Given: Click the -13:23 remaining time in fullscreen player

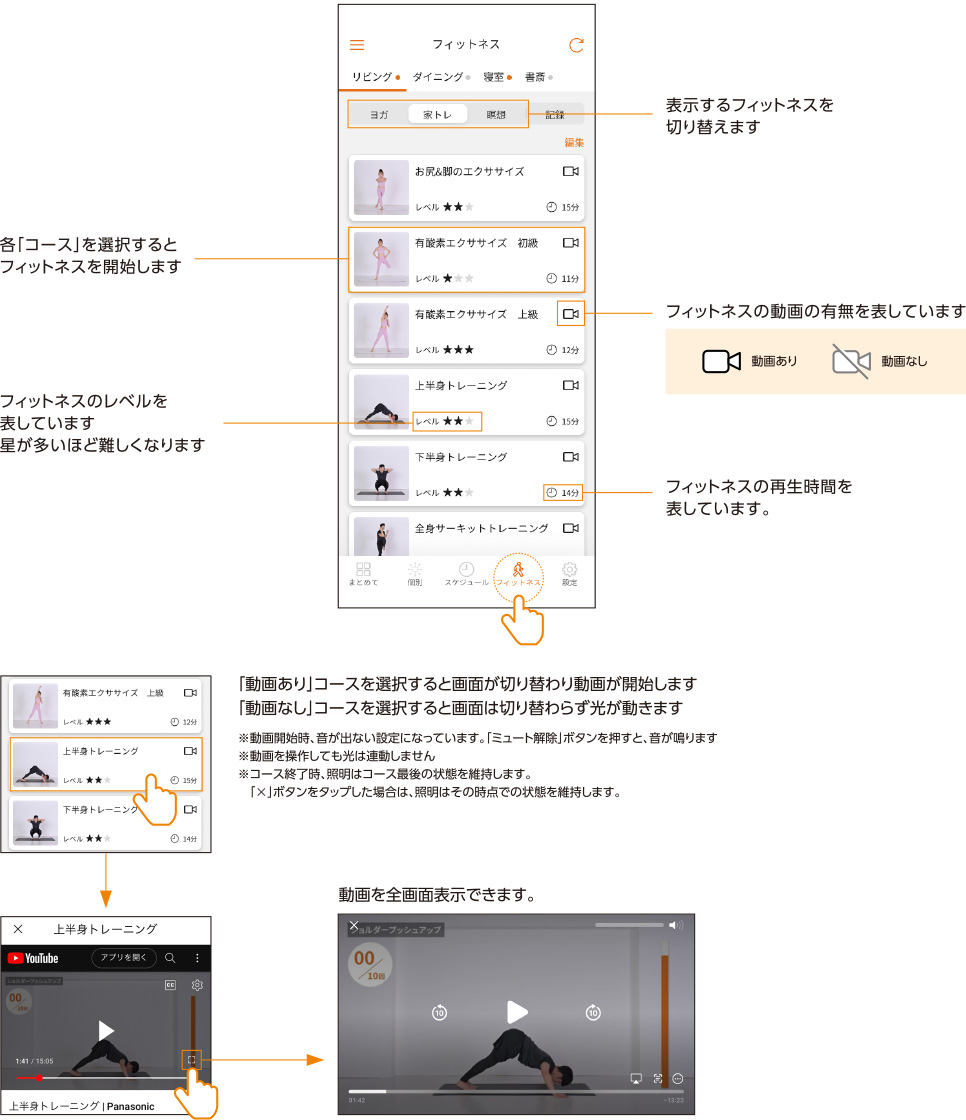Looking at the screenshot, I should [x=674, y=1101].
